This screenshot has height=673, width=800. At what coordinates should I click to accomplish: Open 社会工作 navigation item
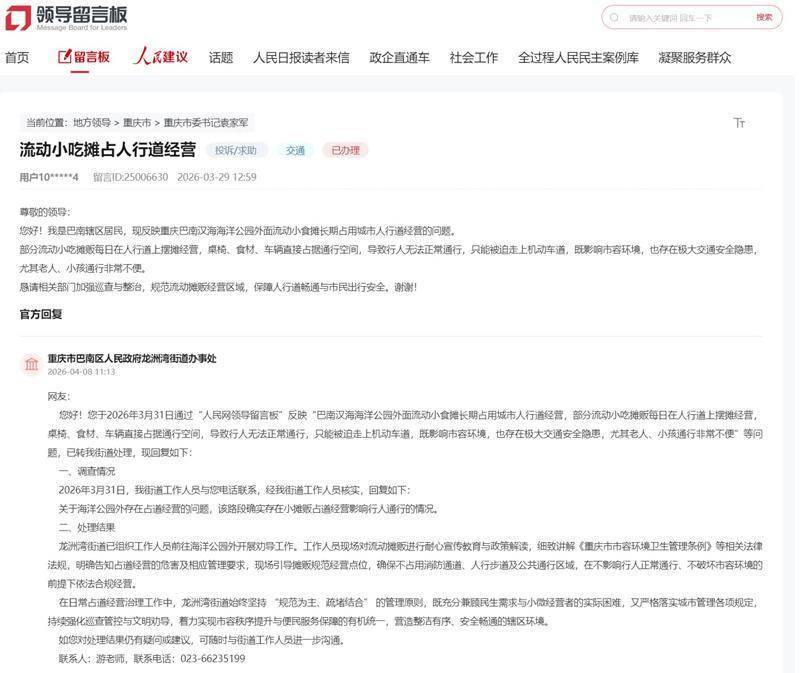[473, 57]
